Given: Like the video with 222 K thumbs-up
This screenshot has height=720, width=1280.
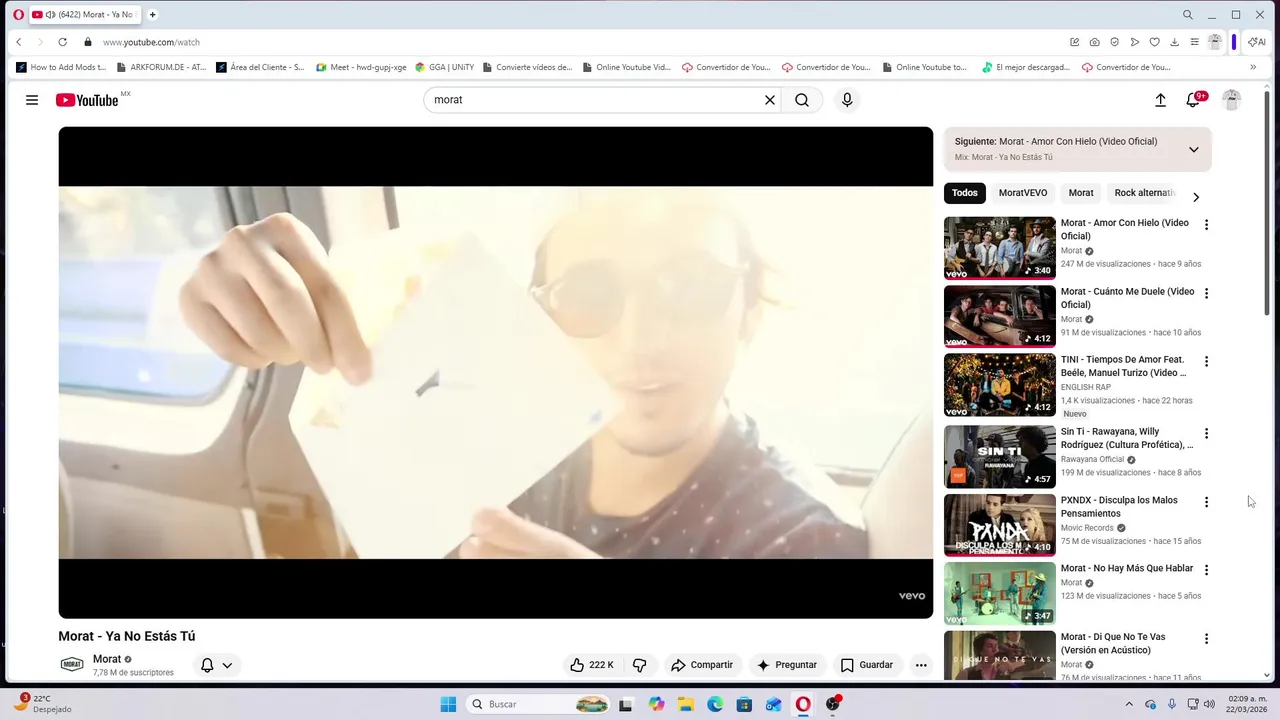Looking at the screenshot, I should [x=592, y=665].
